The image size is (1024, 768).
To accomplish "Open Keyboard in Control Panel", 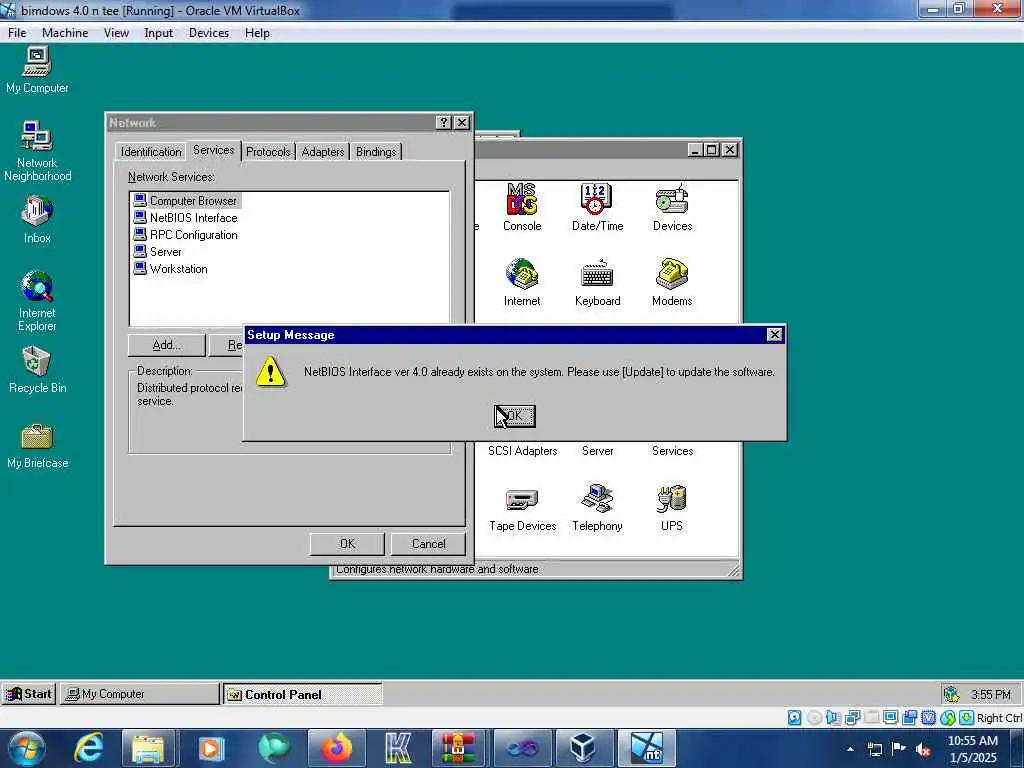I will (597, 283).
